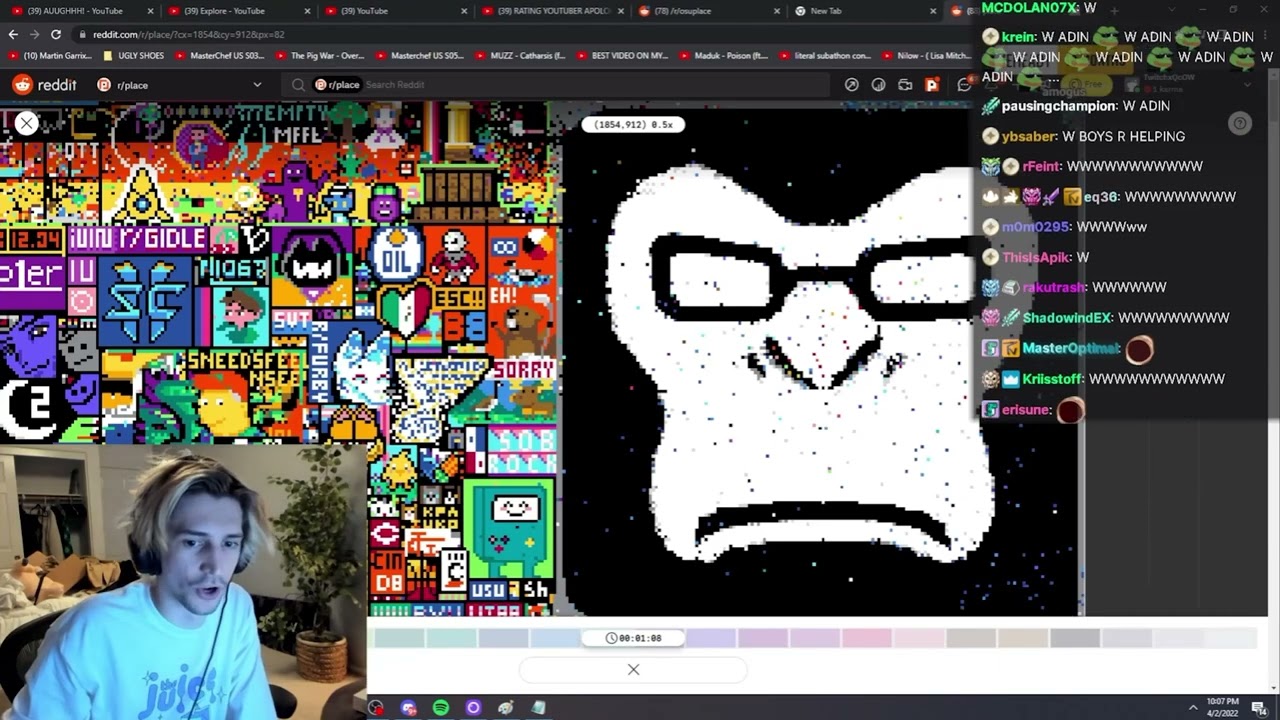Click chat username pausingchampion
This screenshot has width=1280, height=720.
point(1058,106)
